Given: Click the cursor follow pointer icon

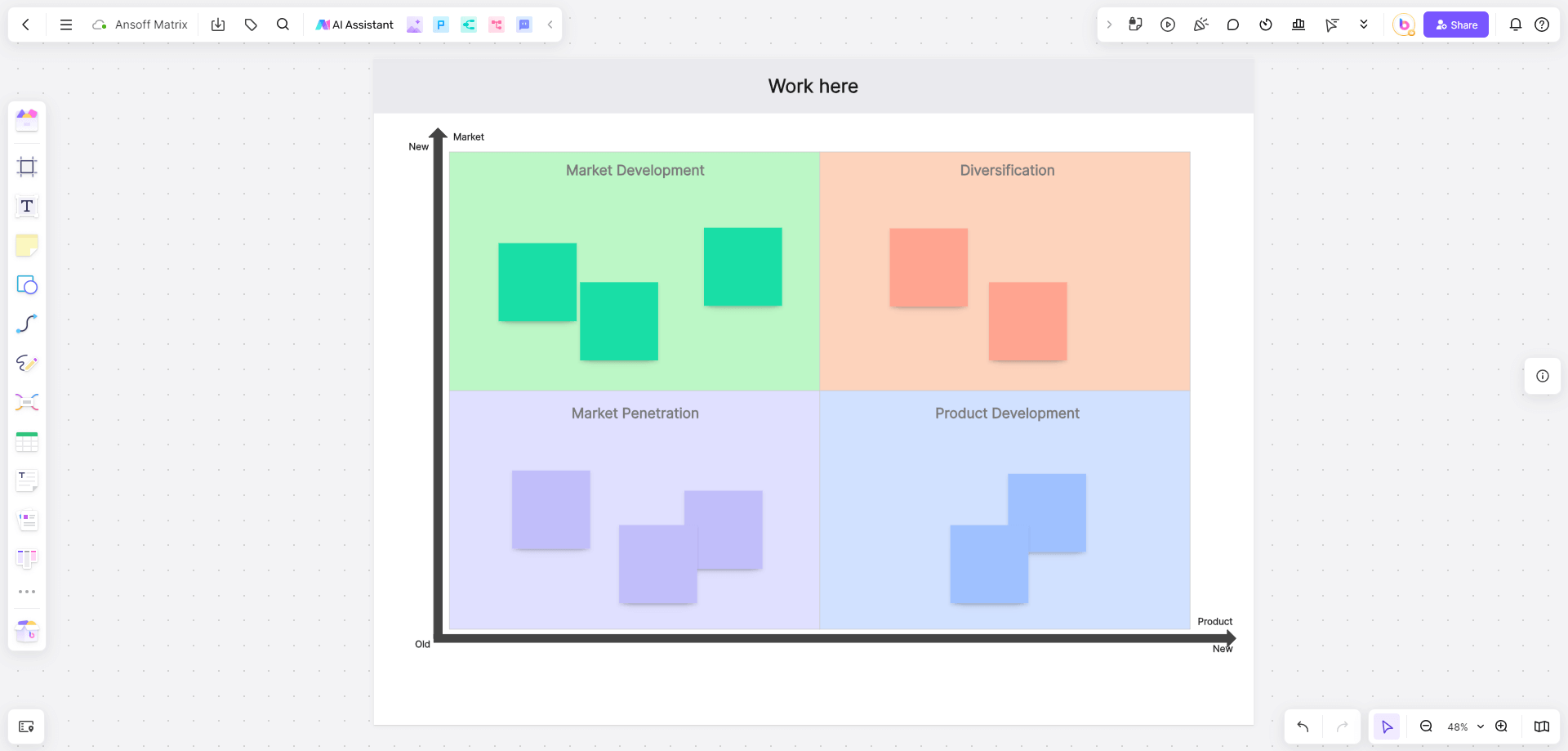Looking at the screenshot, I should (x=1332, y=25).
